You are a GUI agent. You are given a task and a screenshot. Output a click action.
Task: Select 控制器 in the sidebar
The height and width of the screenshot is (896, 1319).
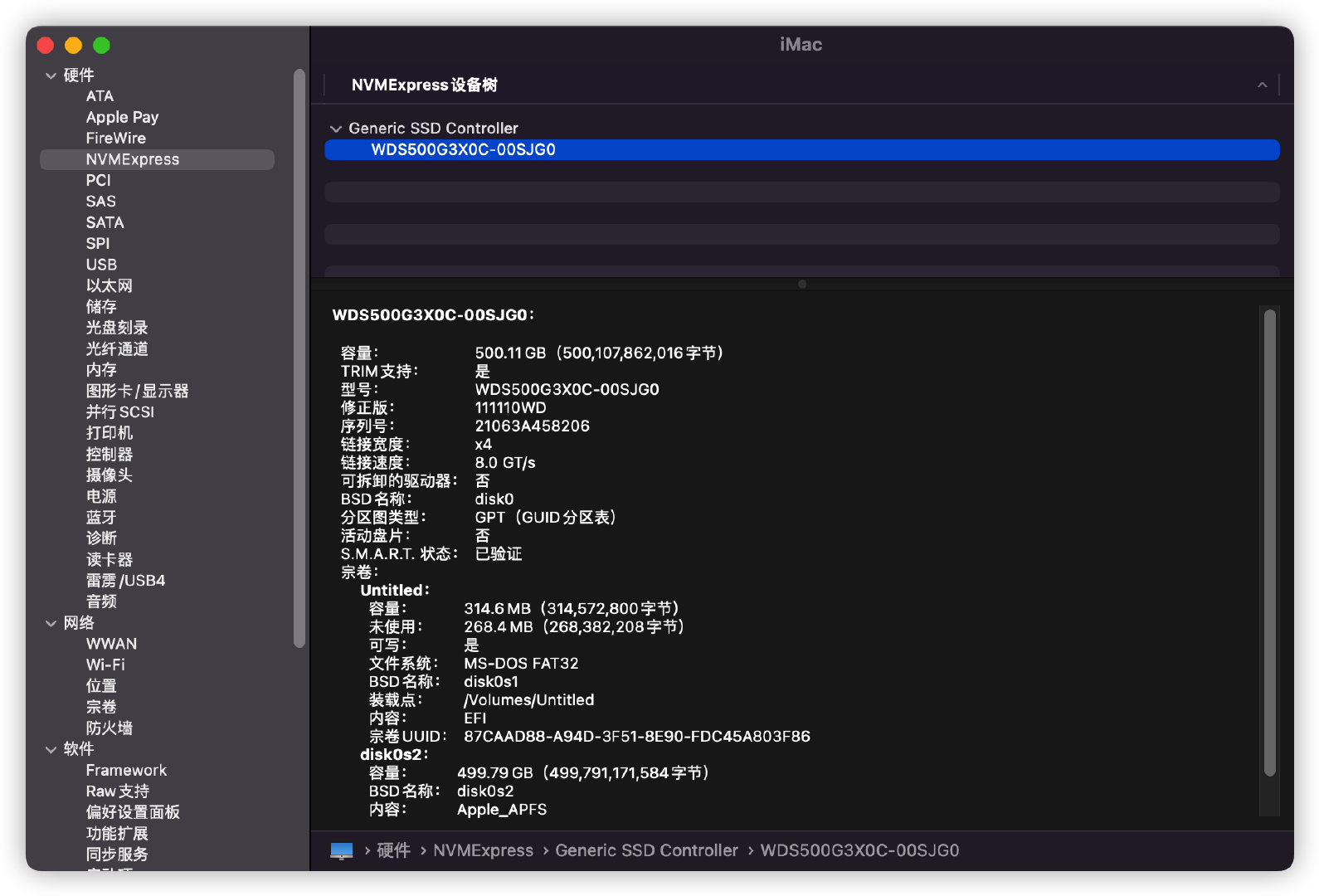tap(109, 455)
